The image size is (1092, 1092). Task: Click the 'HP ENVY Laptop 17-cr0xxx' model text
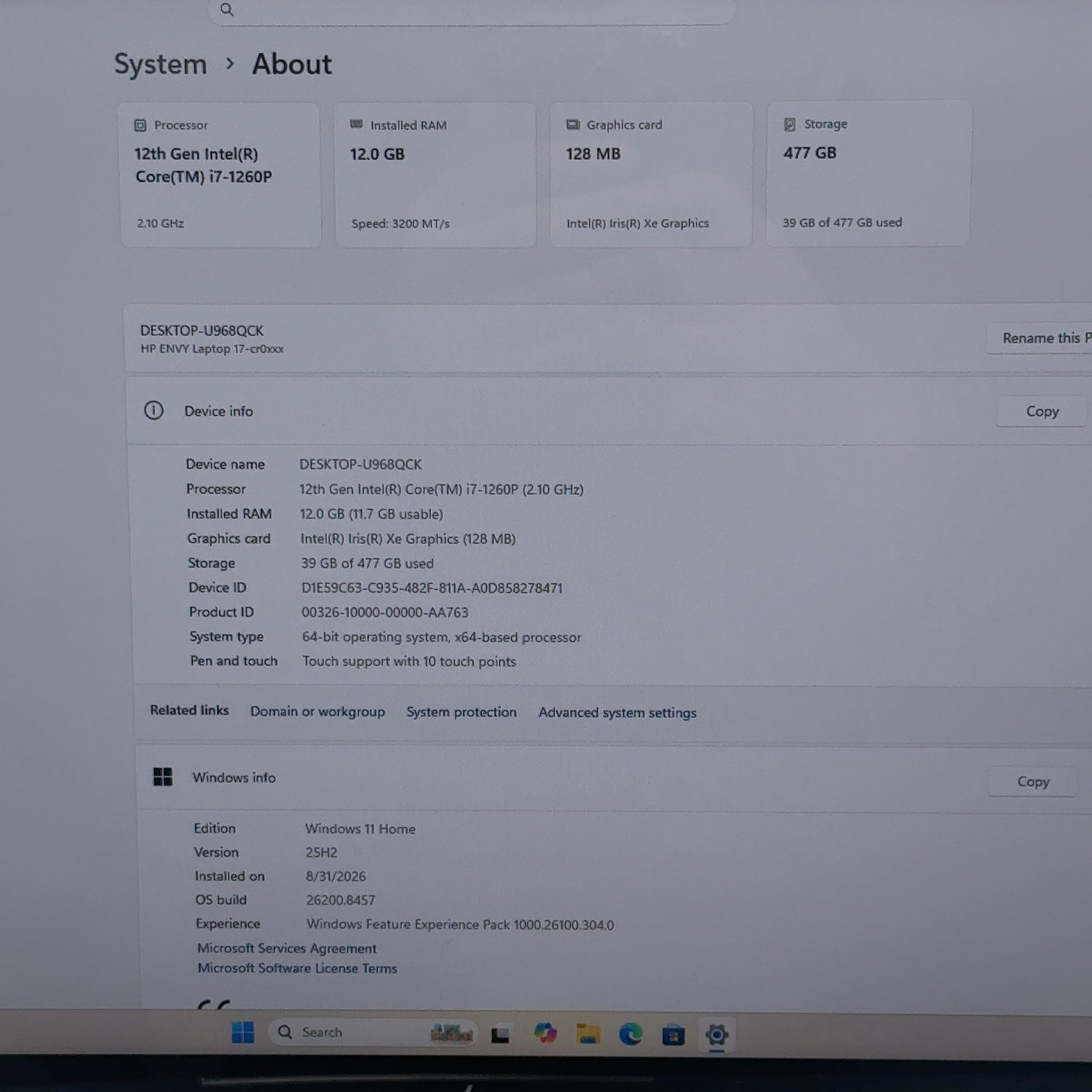point(212,349)
